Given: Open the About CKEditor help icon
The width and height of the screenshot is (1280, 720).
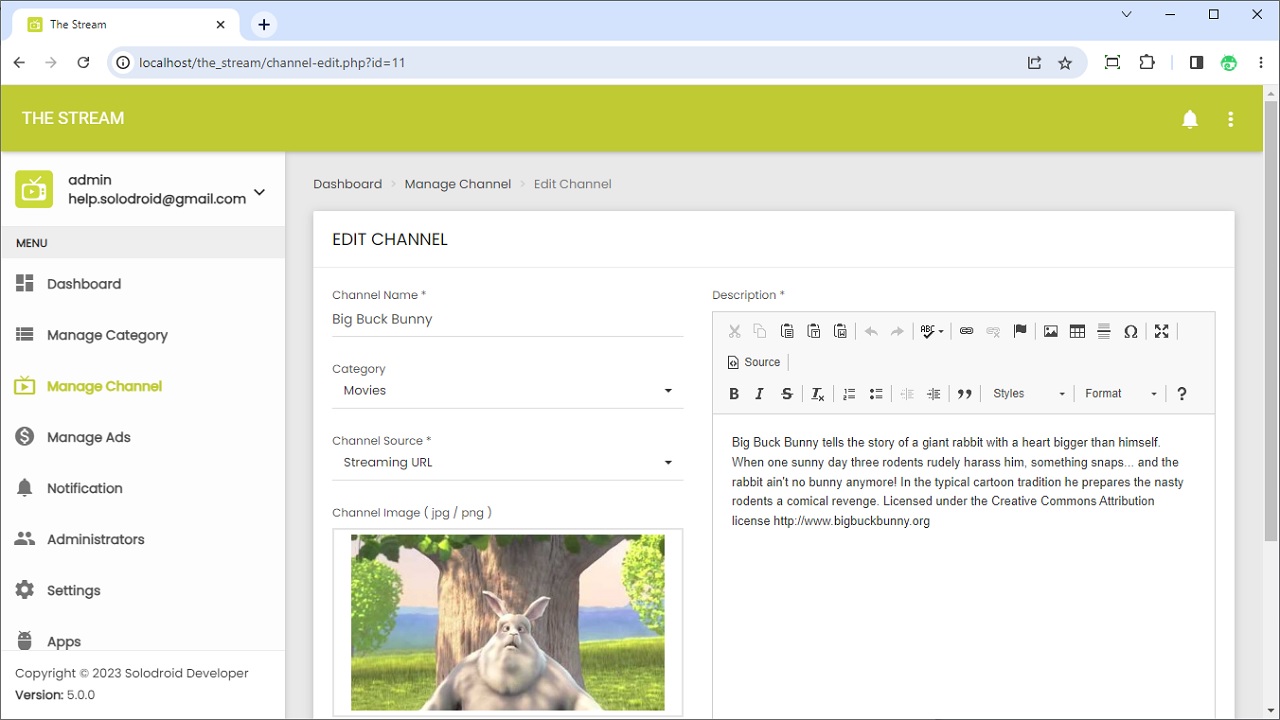Looking at the screenshot, I should (1182, 394).
